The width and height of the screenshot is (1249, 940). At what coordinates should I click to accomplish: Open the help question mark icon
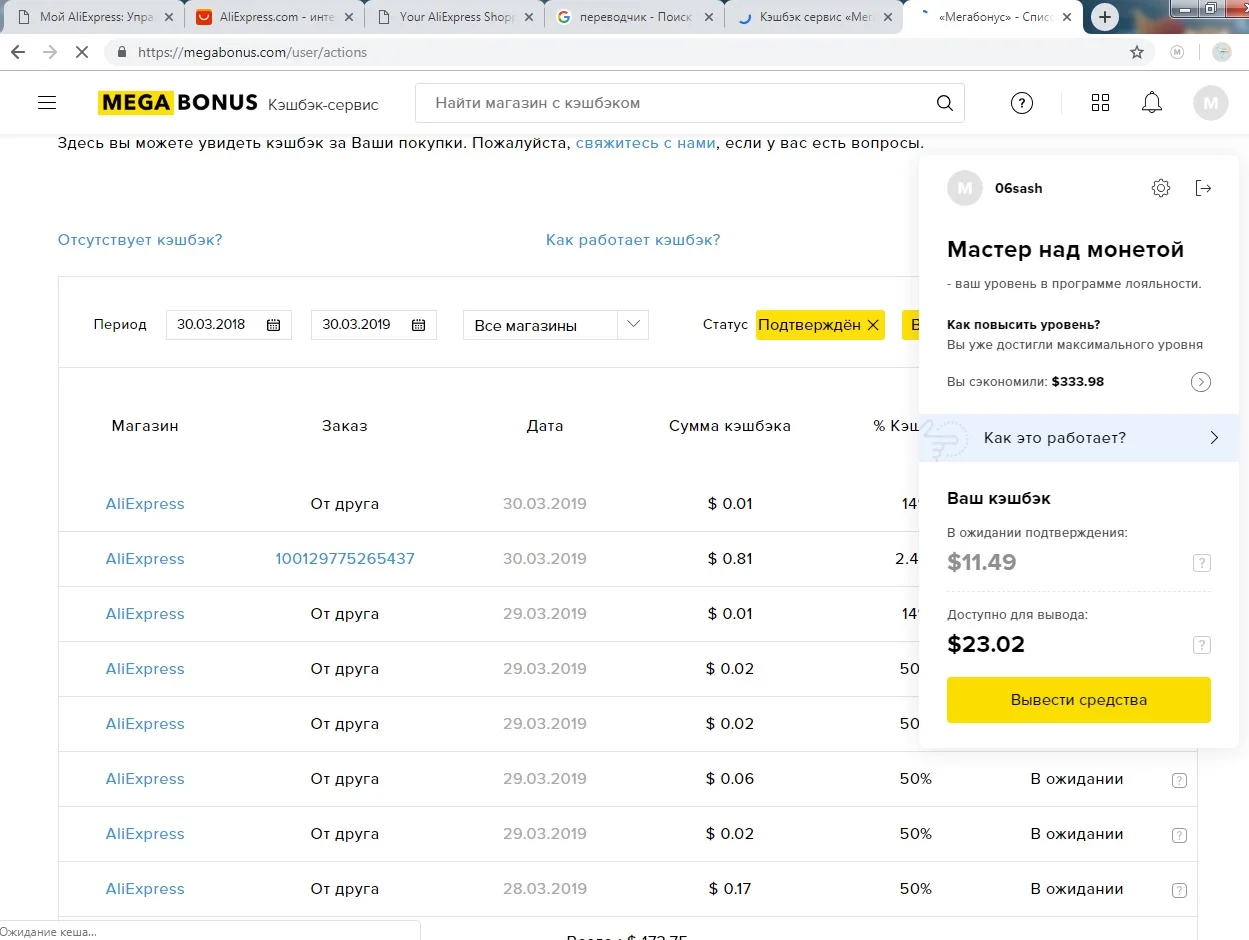pyautogui.click(x=1021, y=103)
